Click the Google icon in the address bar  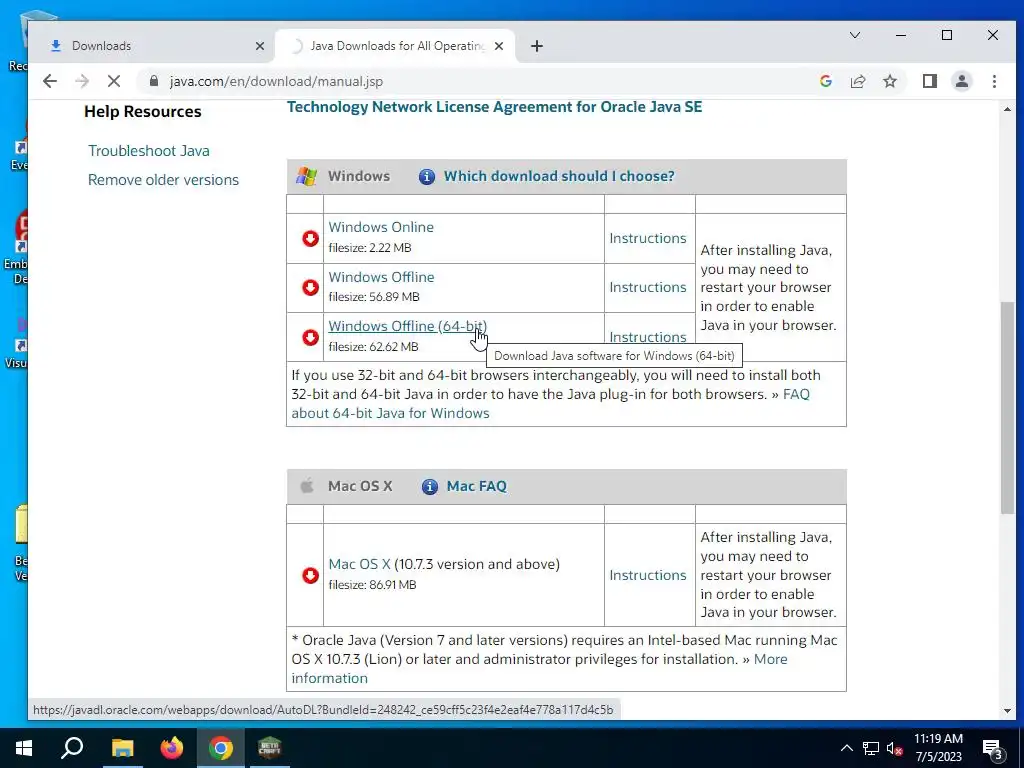(x=825, y=81)
